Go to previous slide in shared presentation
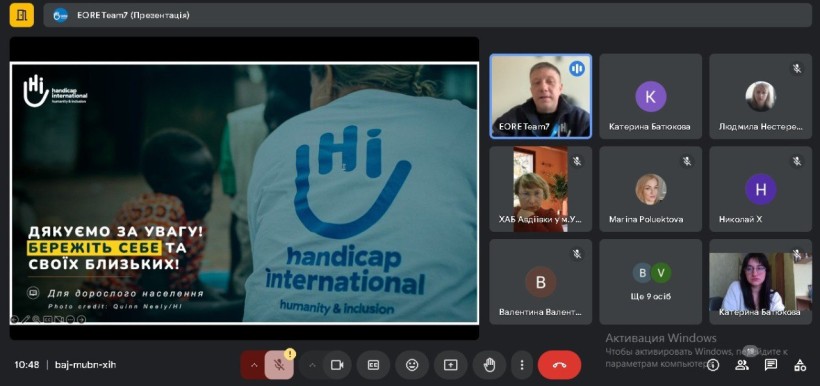Viewport: 820px width, 386px height. pyautogui.click(x=15, y=319)
